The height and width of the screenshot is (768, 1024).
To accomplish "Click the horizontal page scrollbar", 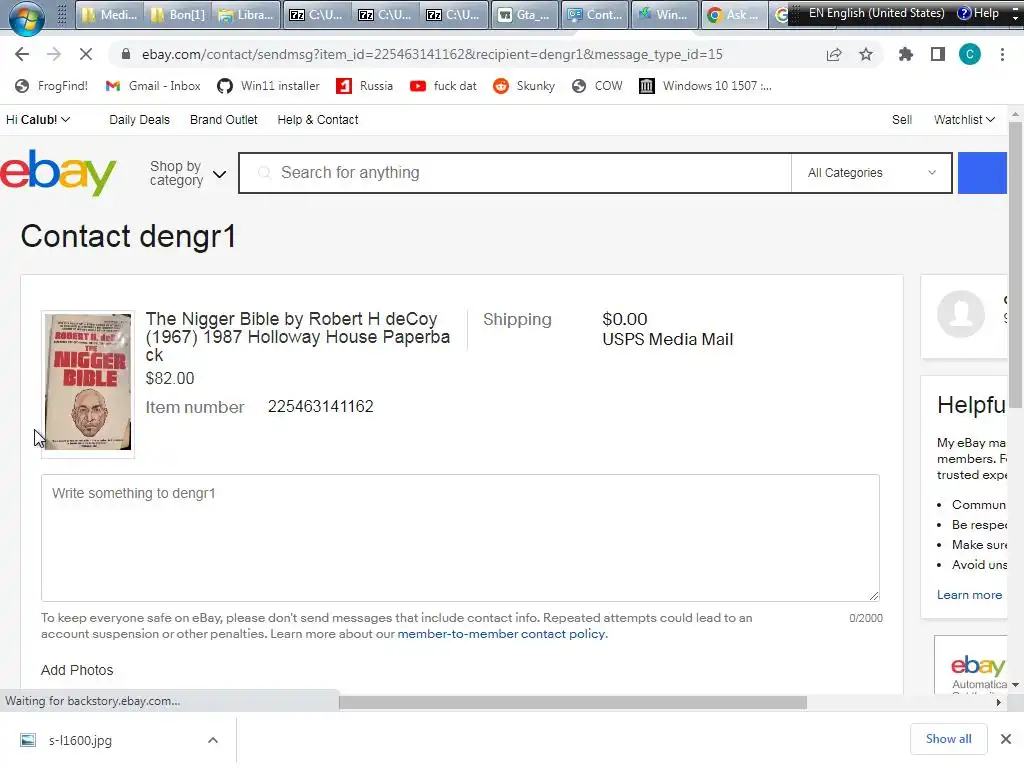I will 573,703.
